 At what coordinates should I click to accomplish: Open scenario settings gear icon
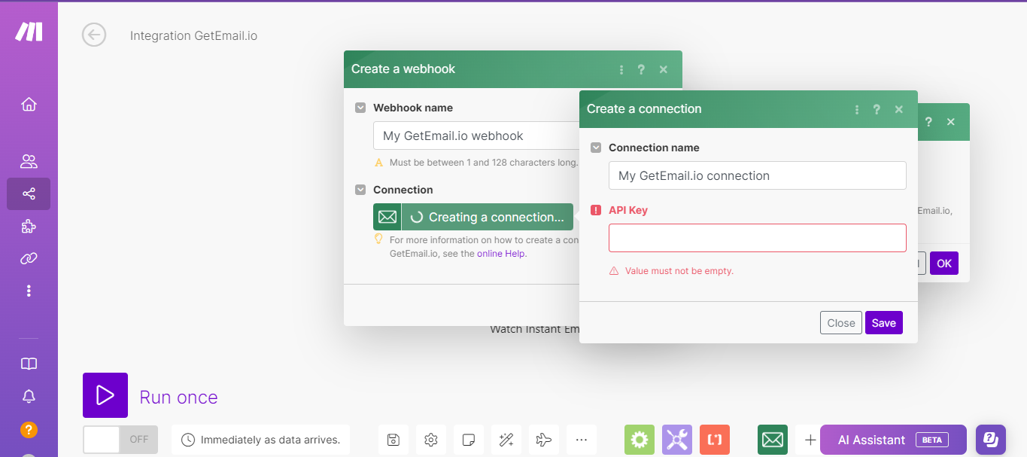point(430,440)
